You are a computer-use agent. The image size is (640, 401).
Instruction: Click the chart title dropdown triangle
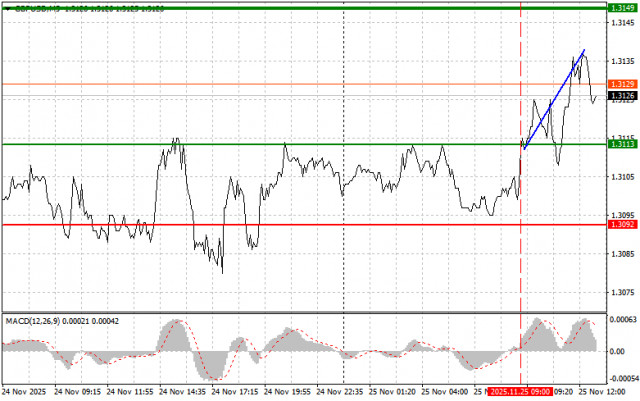(7, 9)
